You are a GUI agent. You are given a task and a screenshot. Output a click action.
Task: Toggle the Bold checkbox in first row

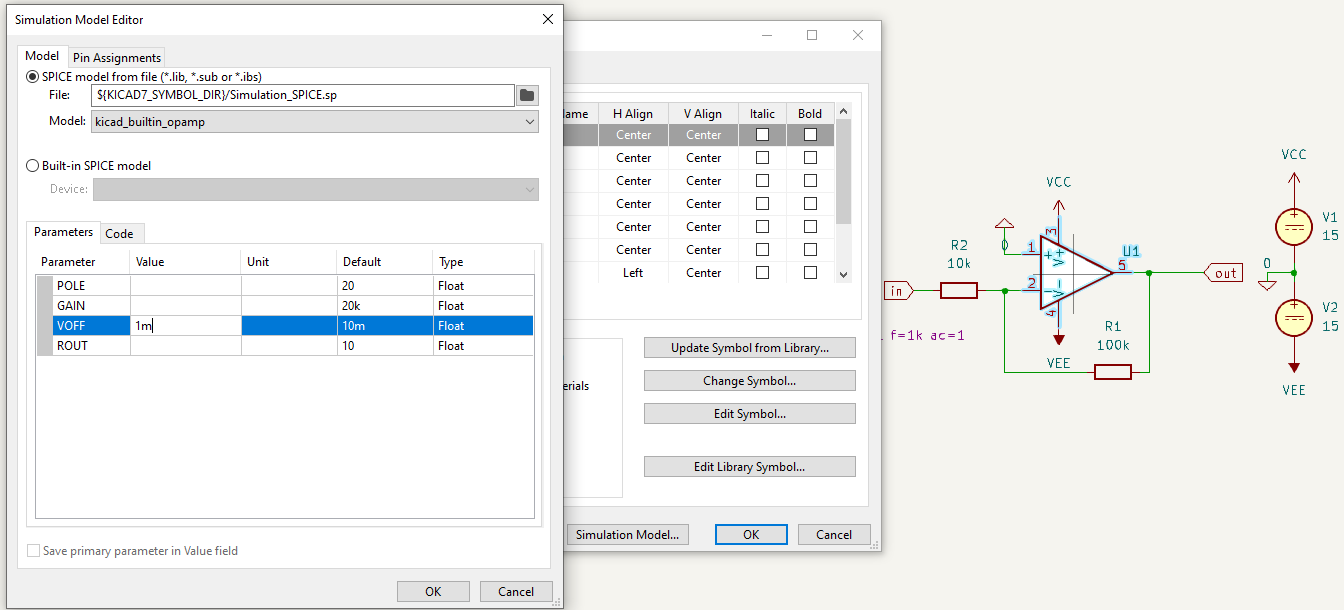810,135
